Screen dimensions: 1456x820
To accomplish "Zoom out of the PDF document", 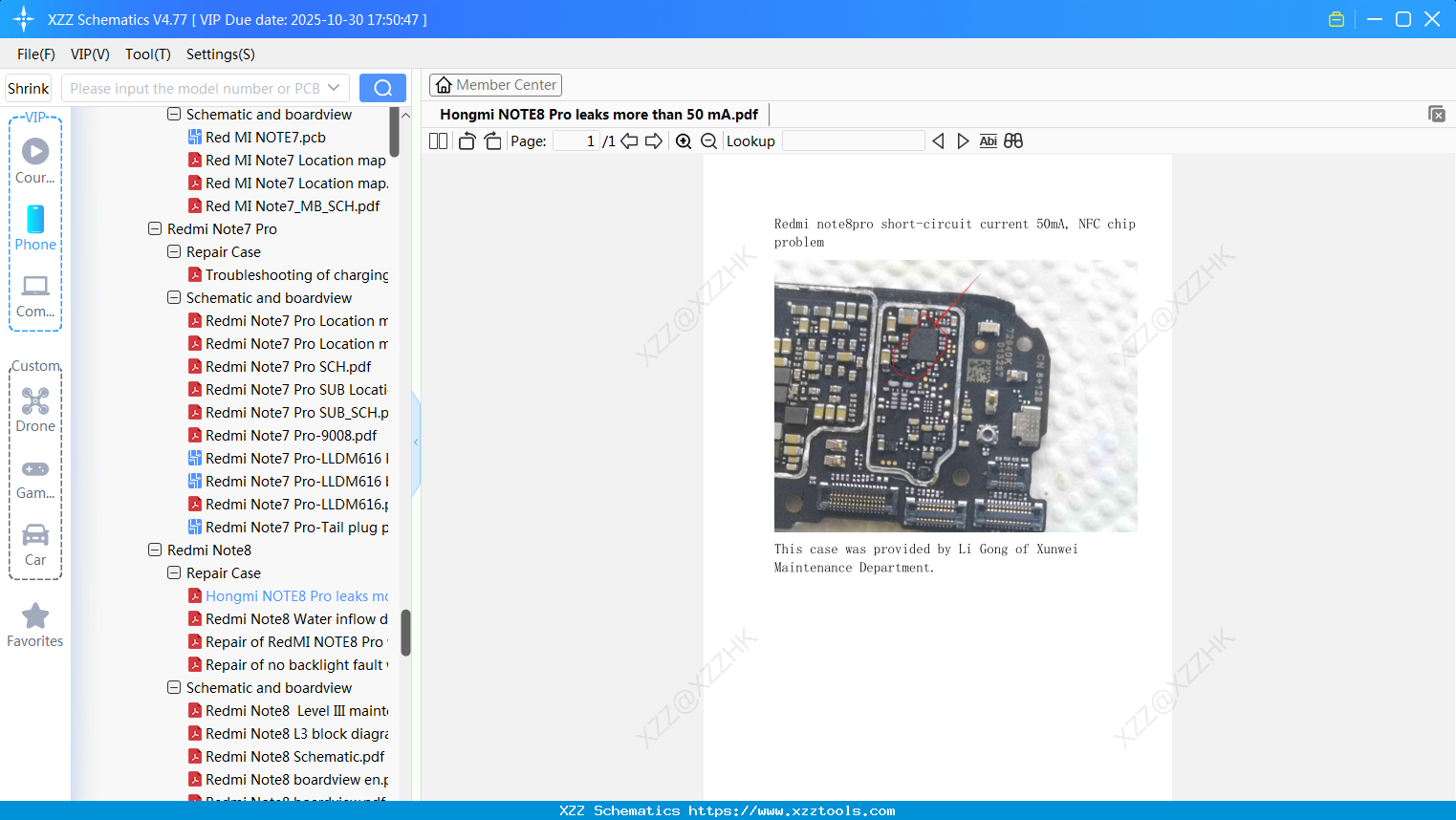I will 708,141.
